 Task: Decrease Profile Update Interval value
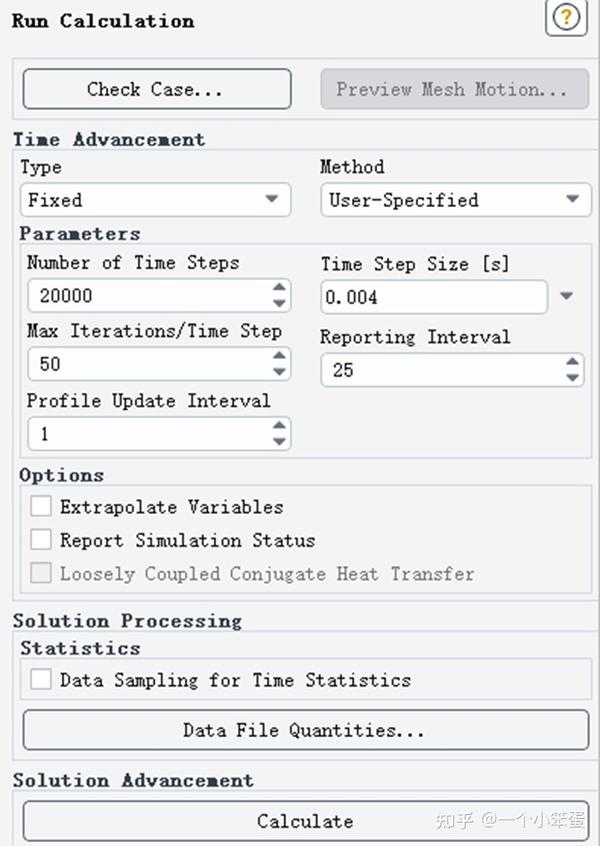click(x=279, y=442)
